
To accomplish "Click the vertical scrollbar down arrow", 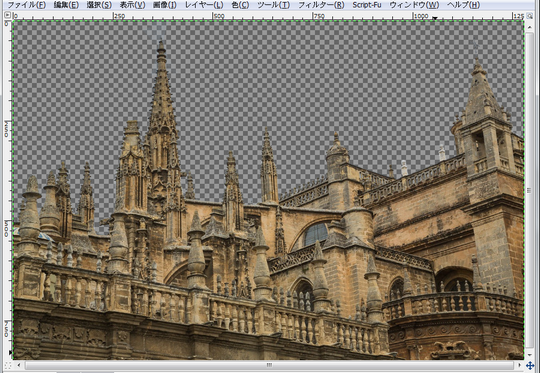I will click(529, 355).
